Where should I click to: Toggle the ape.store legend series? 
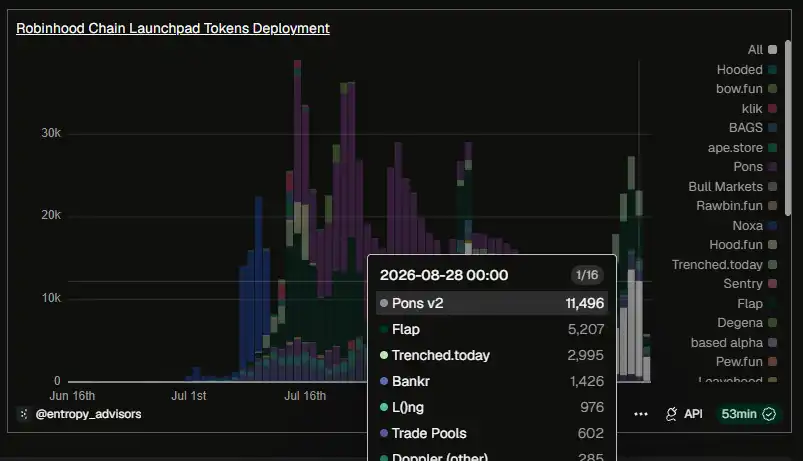click(x=742, y=148)
